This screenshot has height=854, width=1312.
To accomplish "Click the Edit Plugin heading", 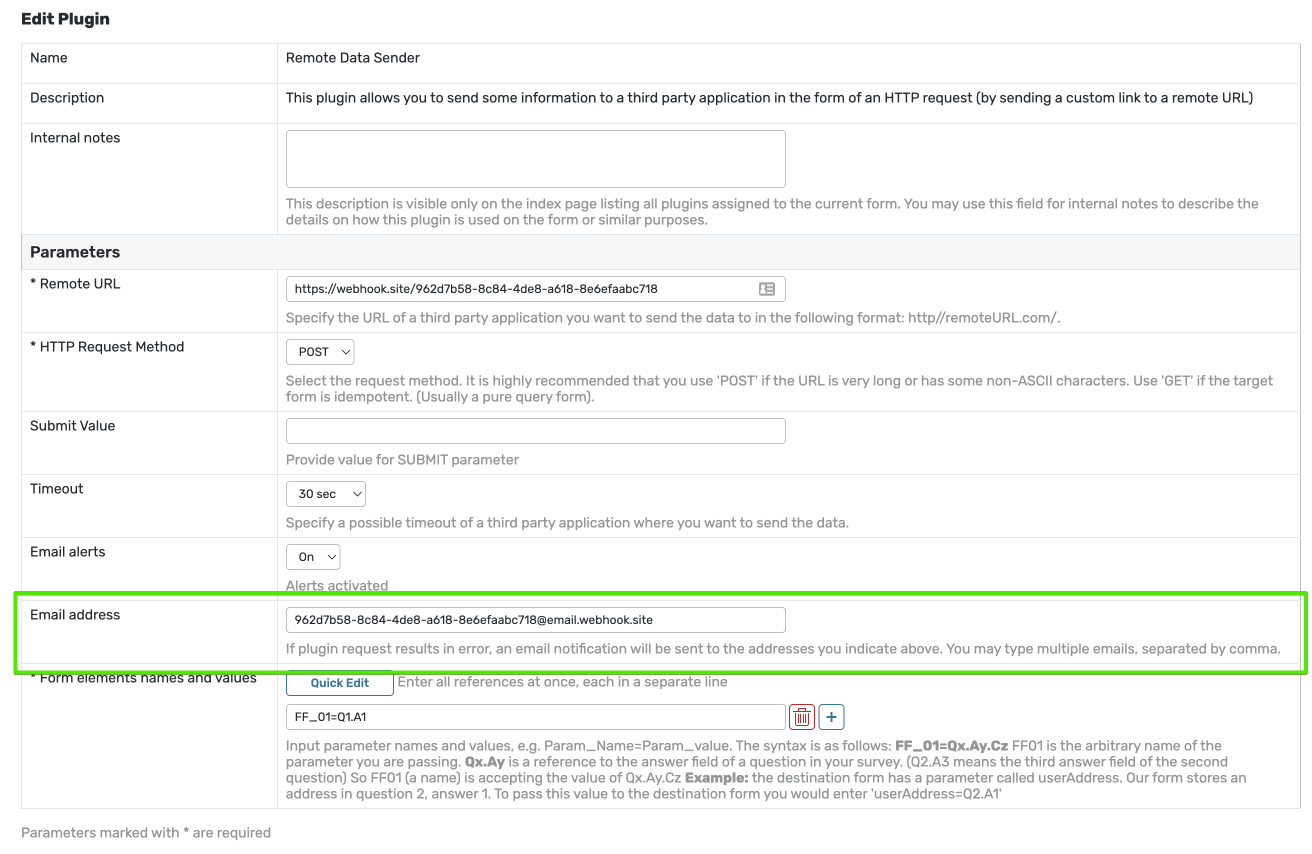I will [65, 18].
